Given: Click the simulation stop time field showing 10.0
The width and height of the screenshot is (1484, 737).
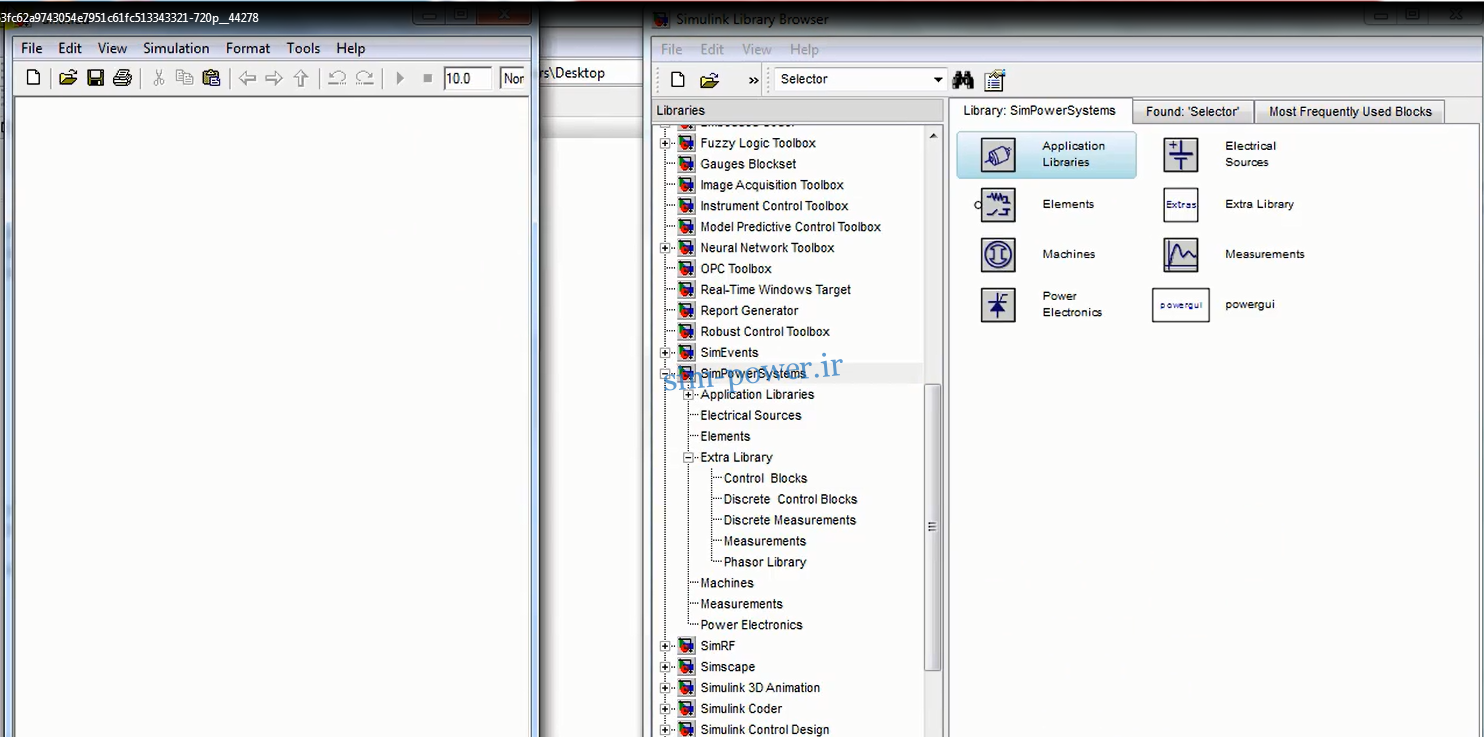Looking at the screenshot, I should 468,78.
